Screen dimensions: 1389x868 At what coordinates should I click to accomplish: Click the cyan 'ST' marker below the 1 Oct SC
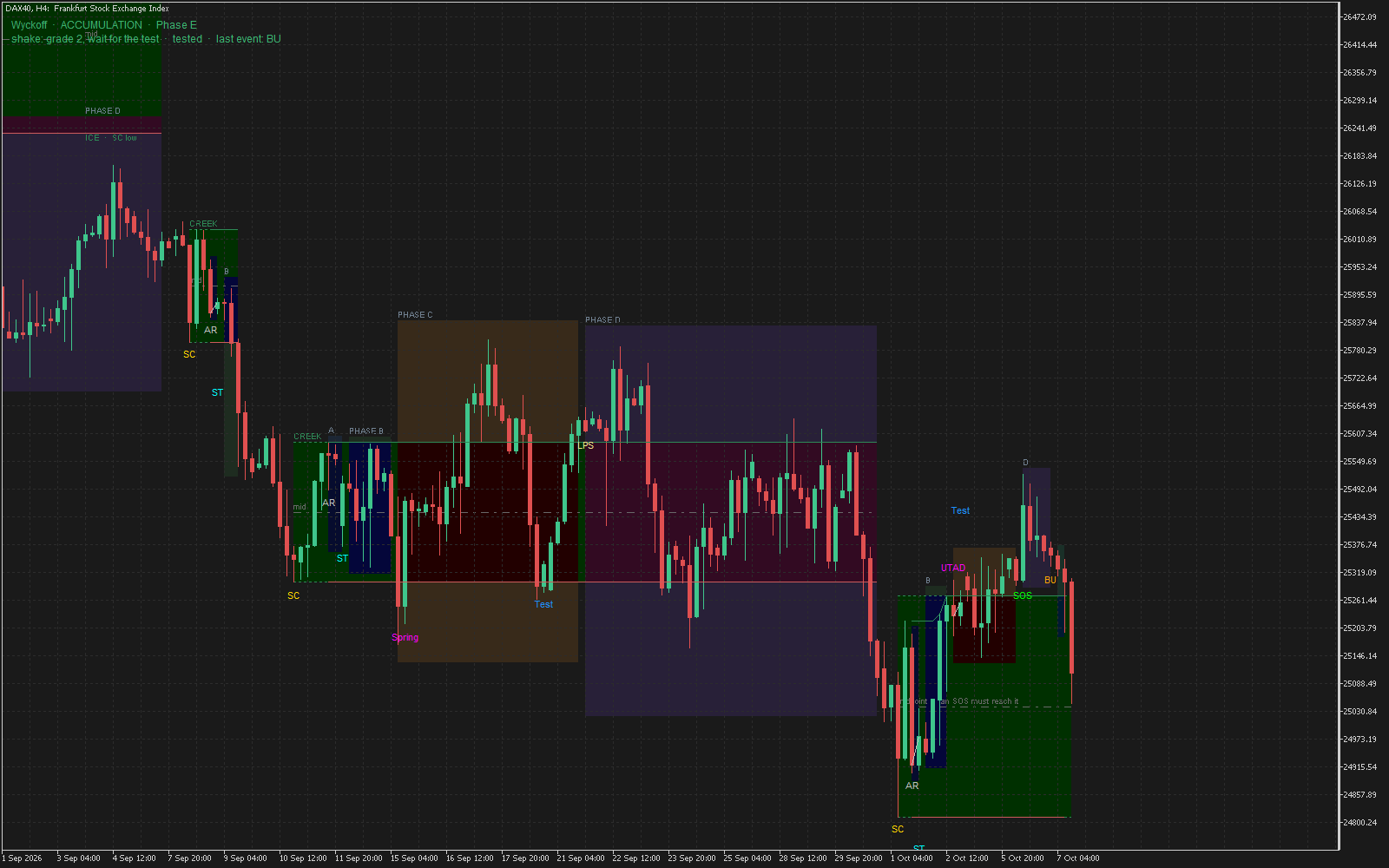918,848
